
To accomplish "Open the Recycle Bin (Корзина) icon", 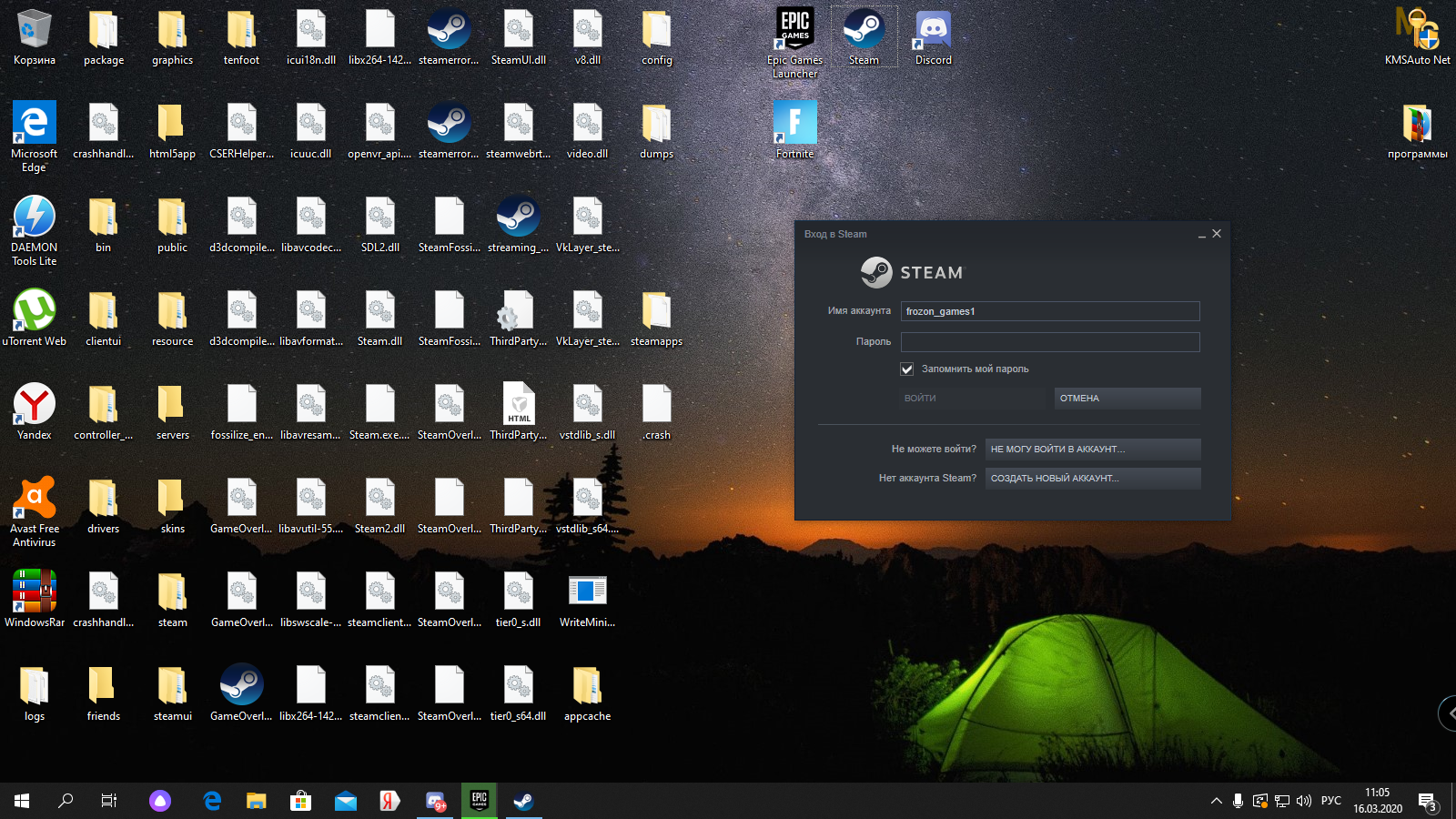I will 35,38.
